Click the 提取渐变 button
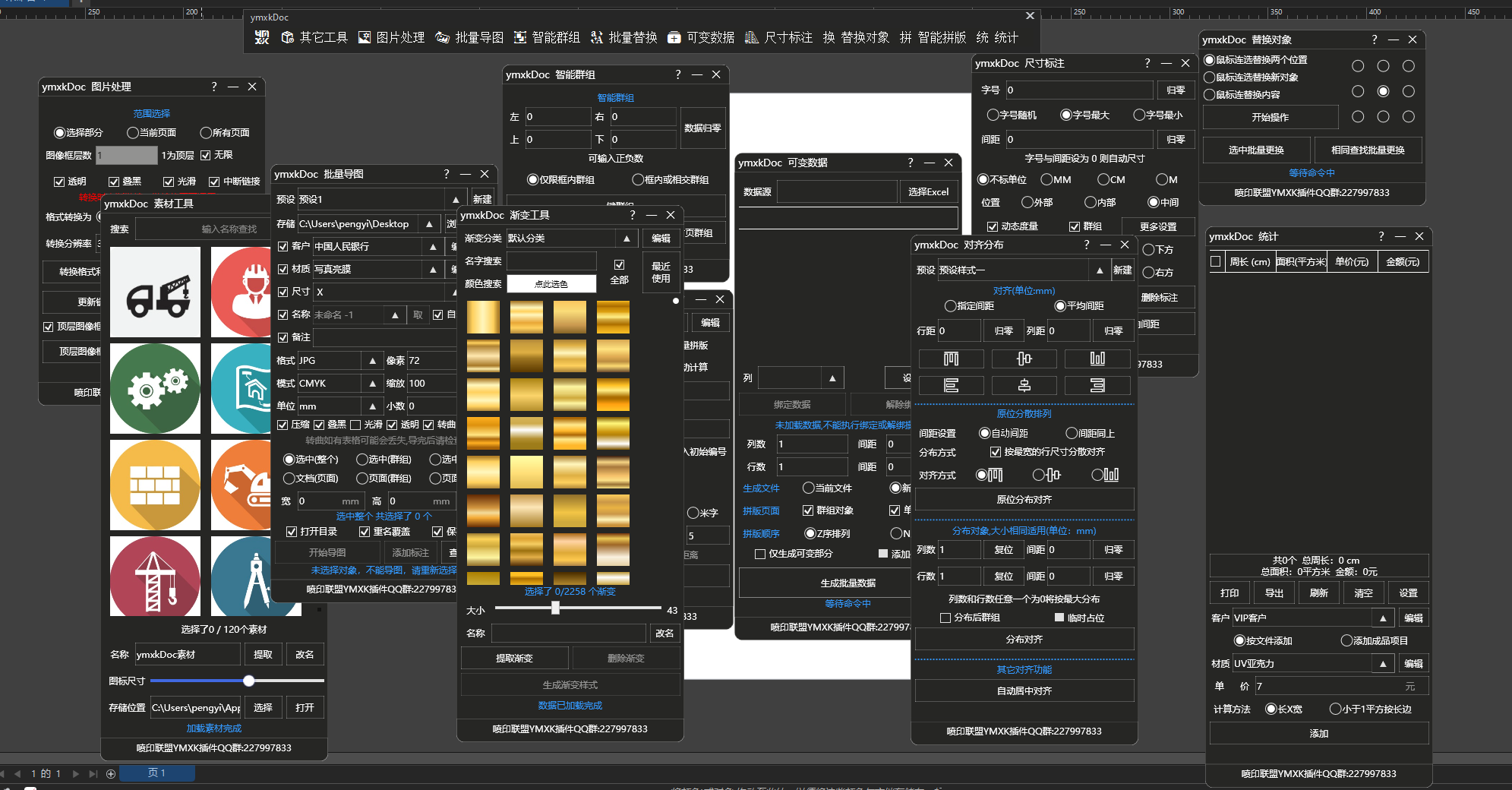 [x=514, y=658]
